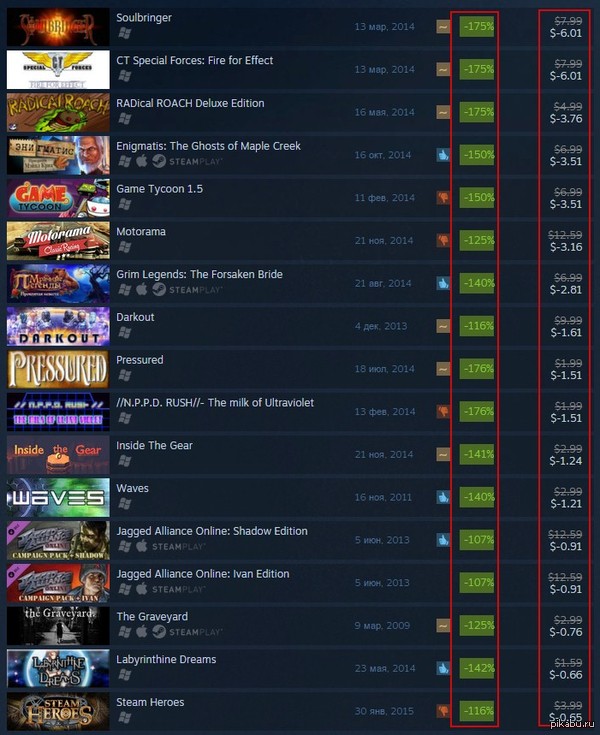Viewport: 600px width, 735px height.
Task: Click the thumbs-down review icon for Game Tycoon 1.5
Action: pyautogui.click(x=443, y=197)
